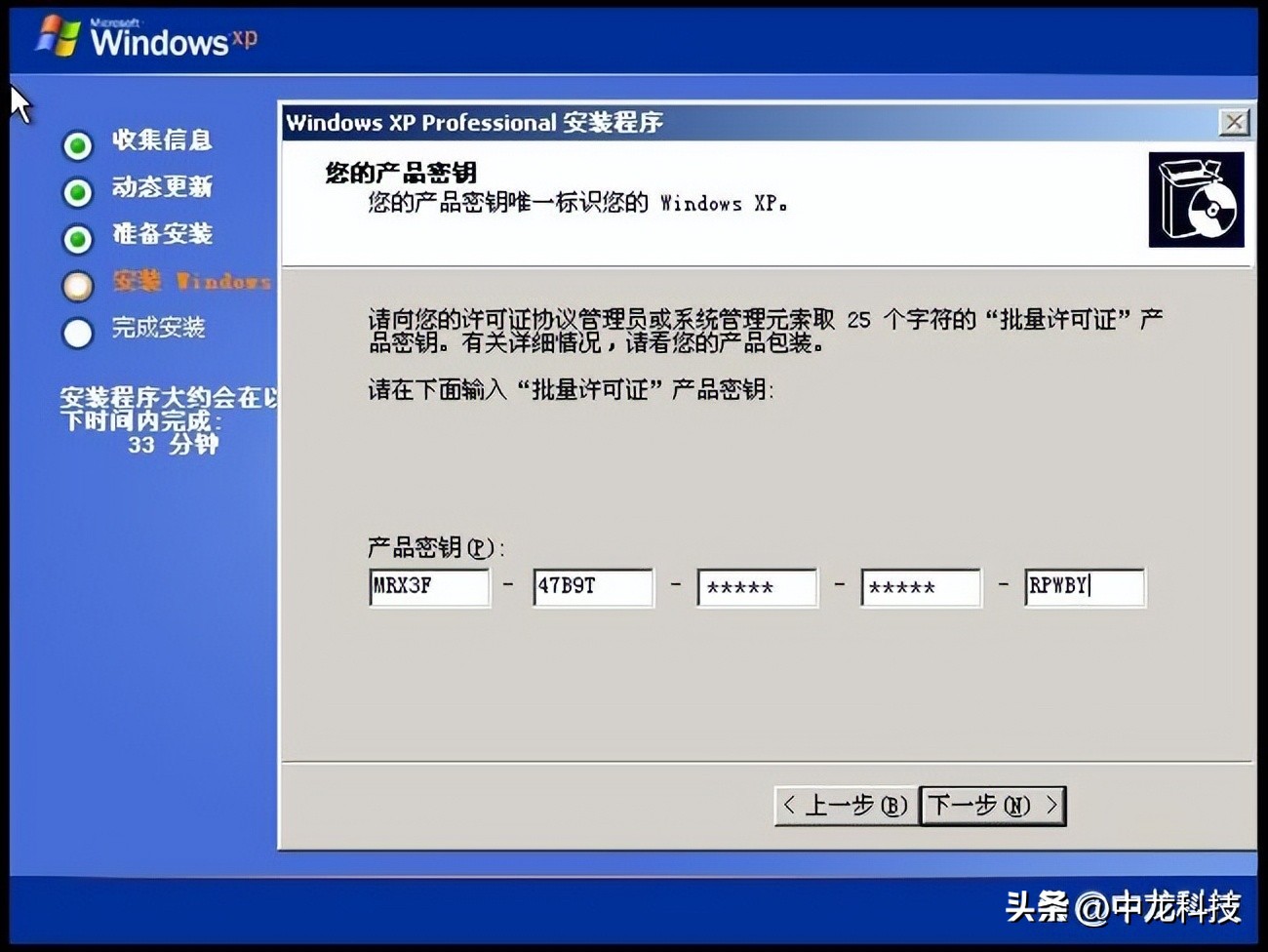1268x952 pixels.
Task: Click the status circle beside 安装 Windows
Action: [x=77, y=285]
